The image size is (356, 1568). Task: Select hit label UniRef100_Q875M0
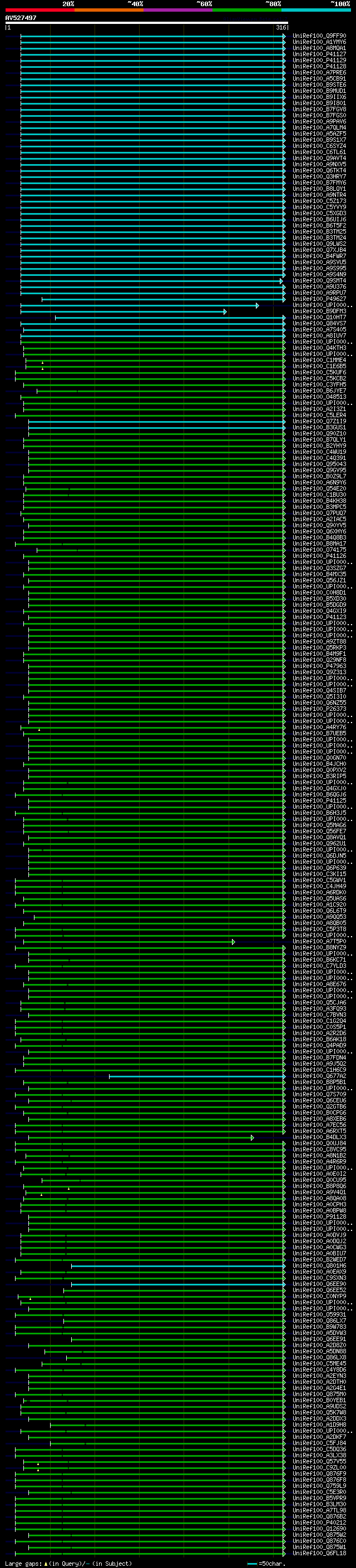coord(319,1394)
